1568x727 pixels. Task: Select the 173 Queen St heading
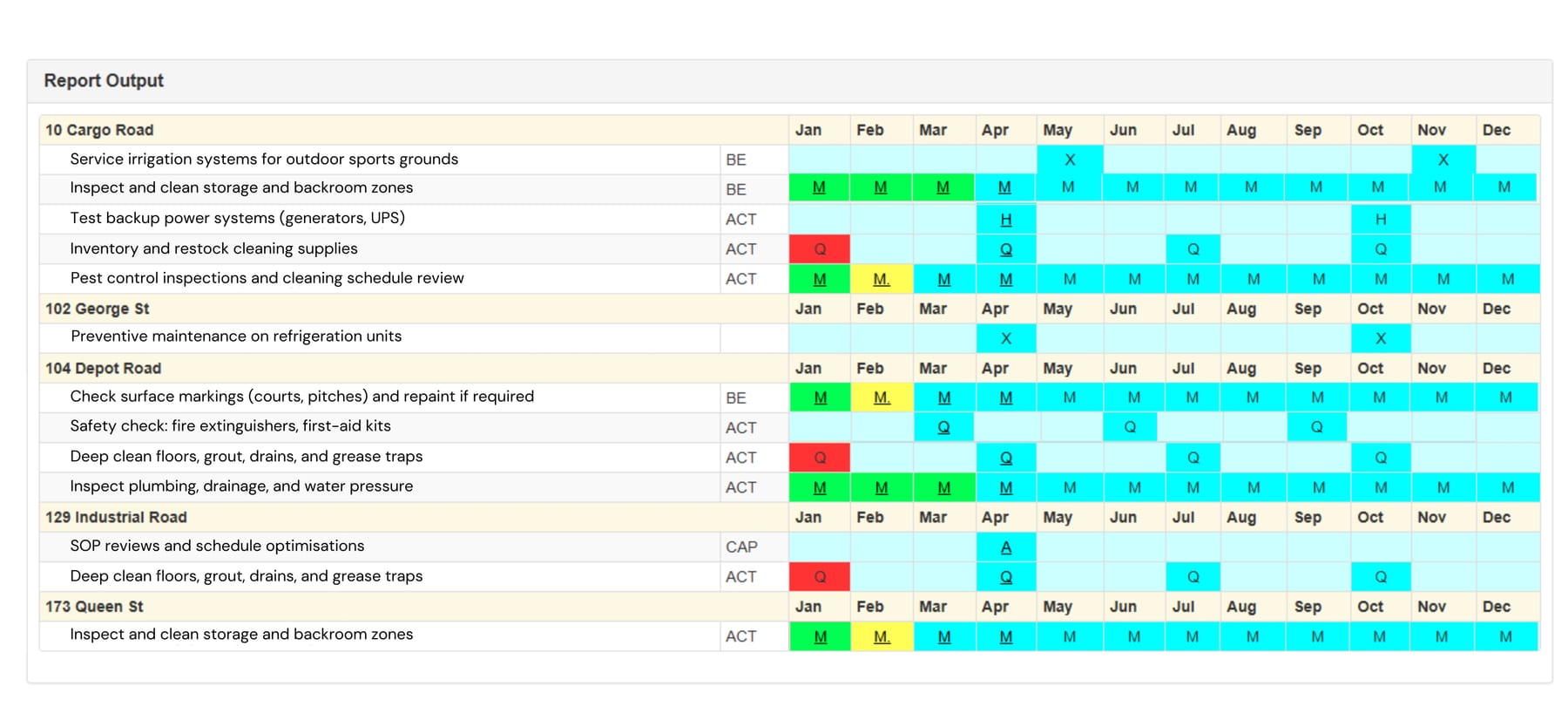pyautogui.click(x=94, y=607)
